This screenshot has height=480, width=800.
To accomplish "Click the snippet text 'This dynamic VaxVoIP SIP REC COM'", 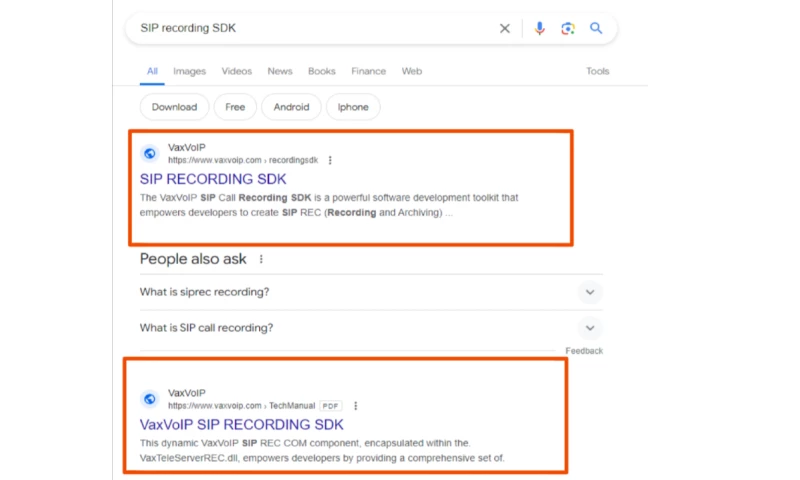I will (x=223, y=443).
